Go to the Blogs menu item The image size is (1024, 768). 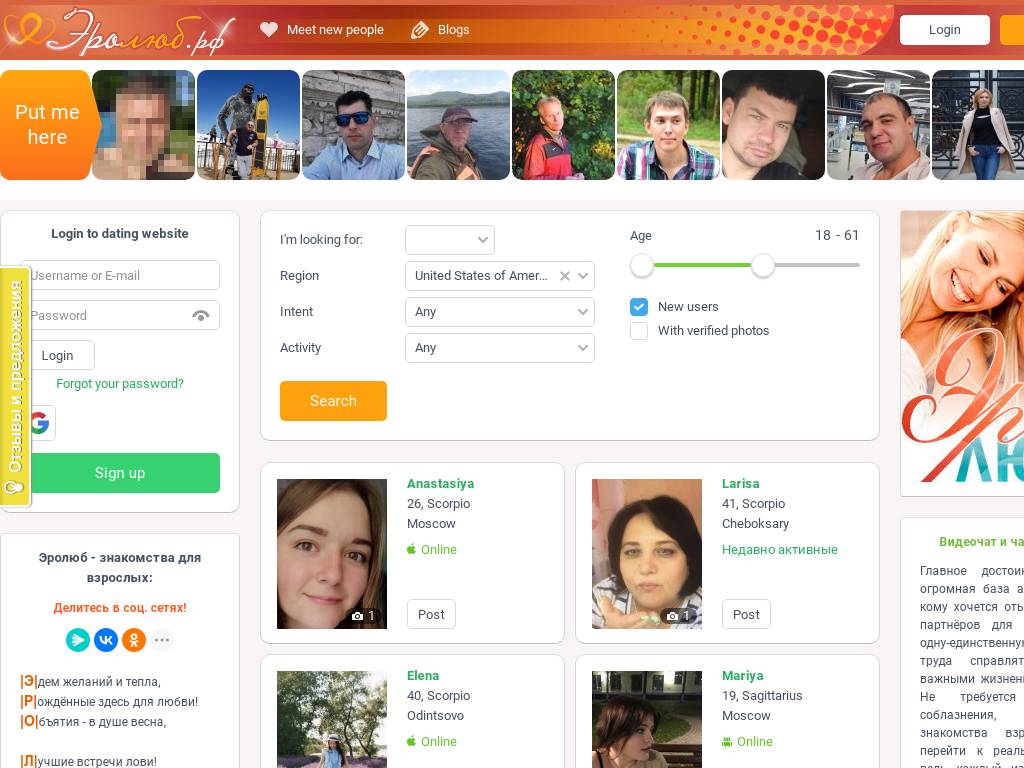coord(452,30)
